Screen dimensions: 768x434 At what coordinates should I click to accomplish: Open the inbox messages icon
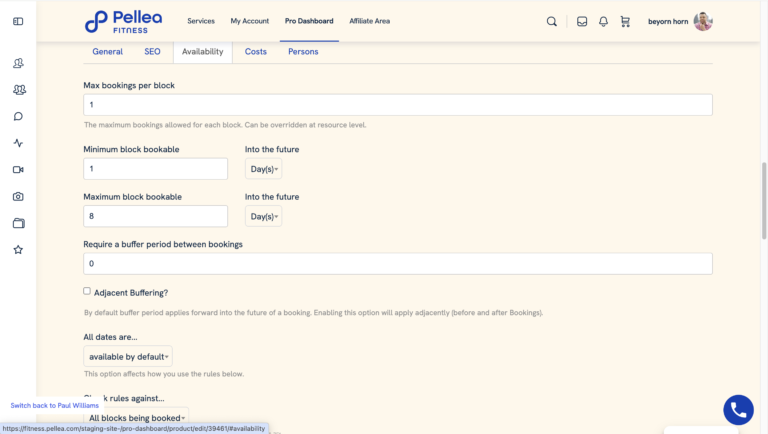click(582, 22)
